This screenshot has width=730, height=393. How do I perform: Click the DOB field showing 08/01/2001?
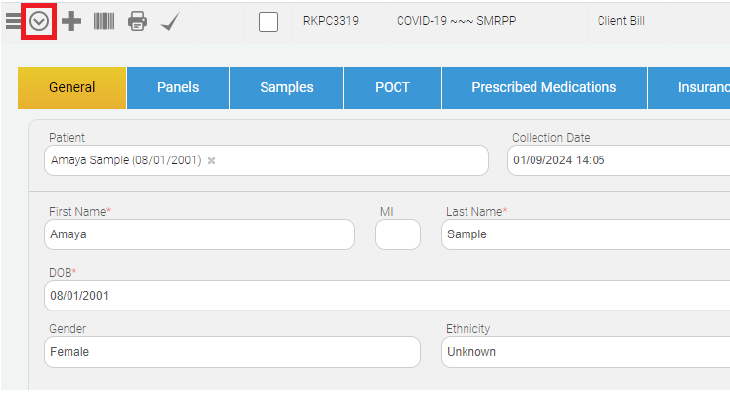(x=387, y=296)
